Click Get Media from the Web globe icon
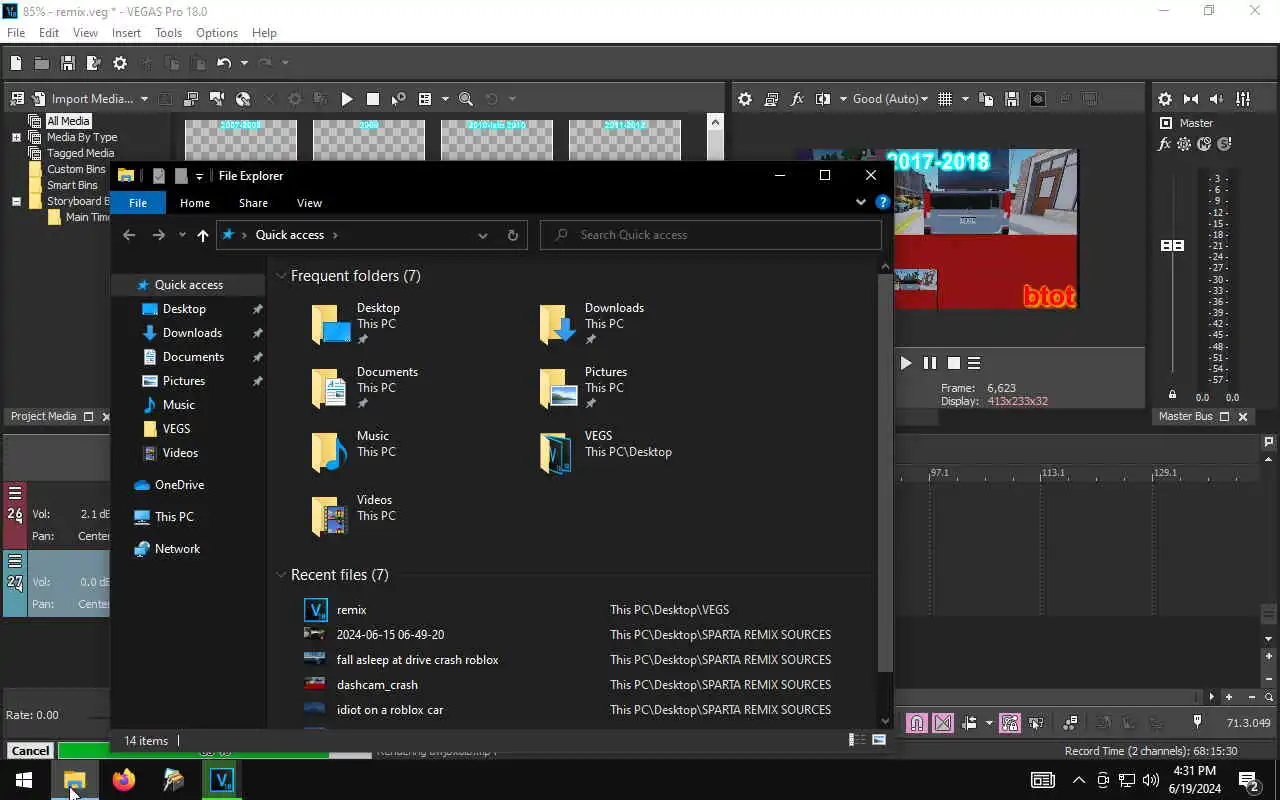 tap(243, 99)
